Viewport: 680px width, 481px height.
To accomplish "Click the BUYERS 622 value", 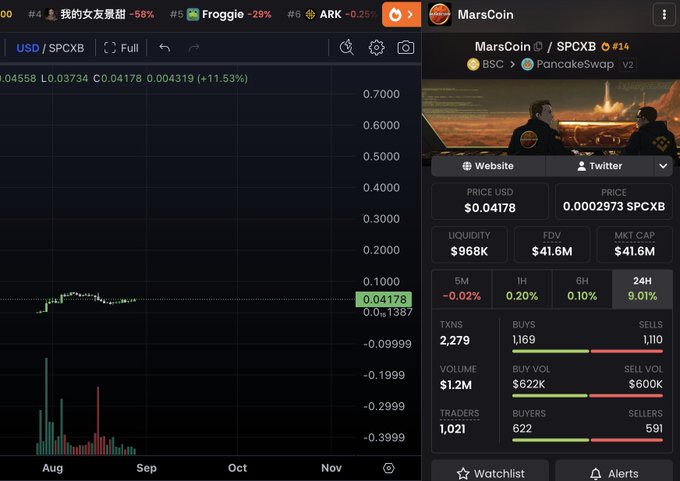I will (522, 429).
